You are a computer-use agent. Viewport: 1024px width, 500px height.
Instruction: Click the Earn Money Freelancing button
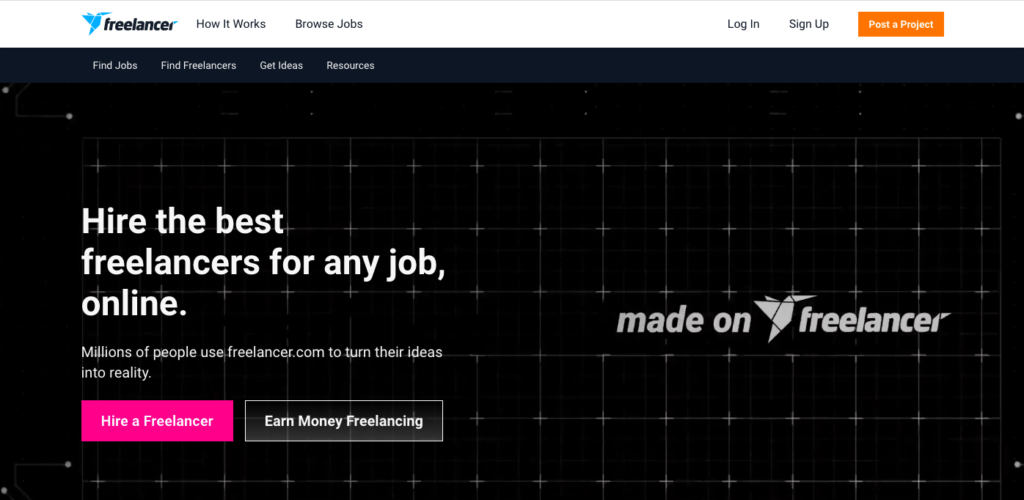click(344, 421)
